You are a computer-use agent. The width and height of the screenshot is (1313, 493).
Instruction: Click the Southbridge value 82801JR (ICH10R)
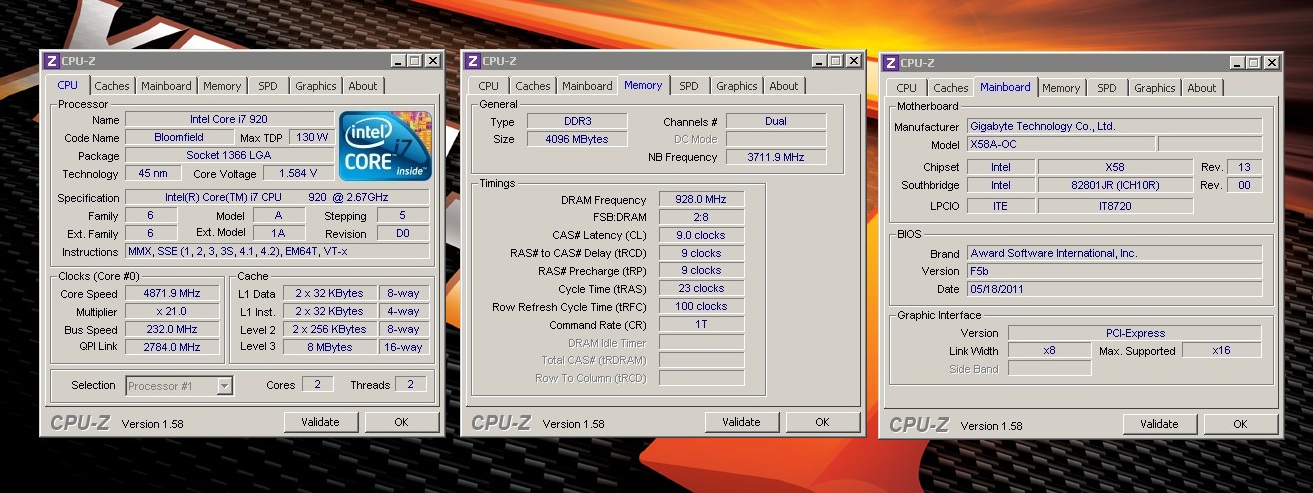point(1115,185)
